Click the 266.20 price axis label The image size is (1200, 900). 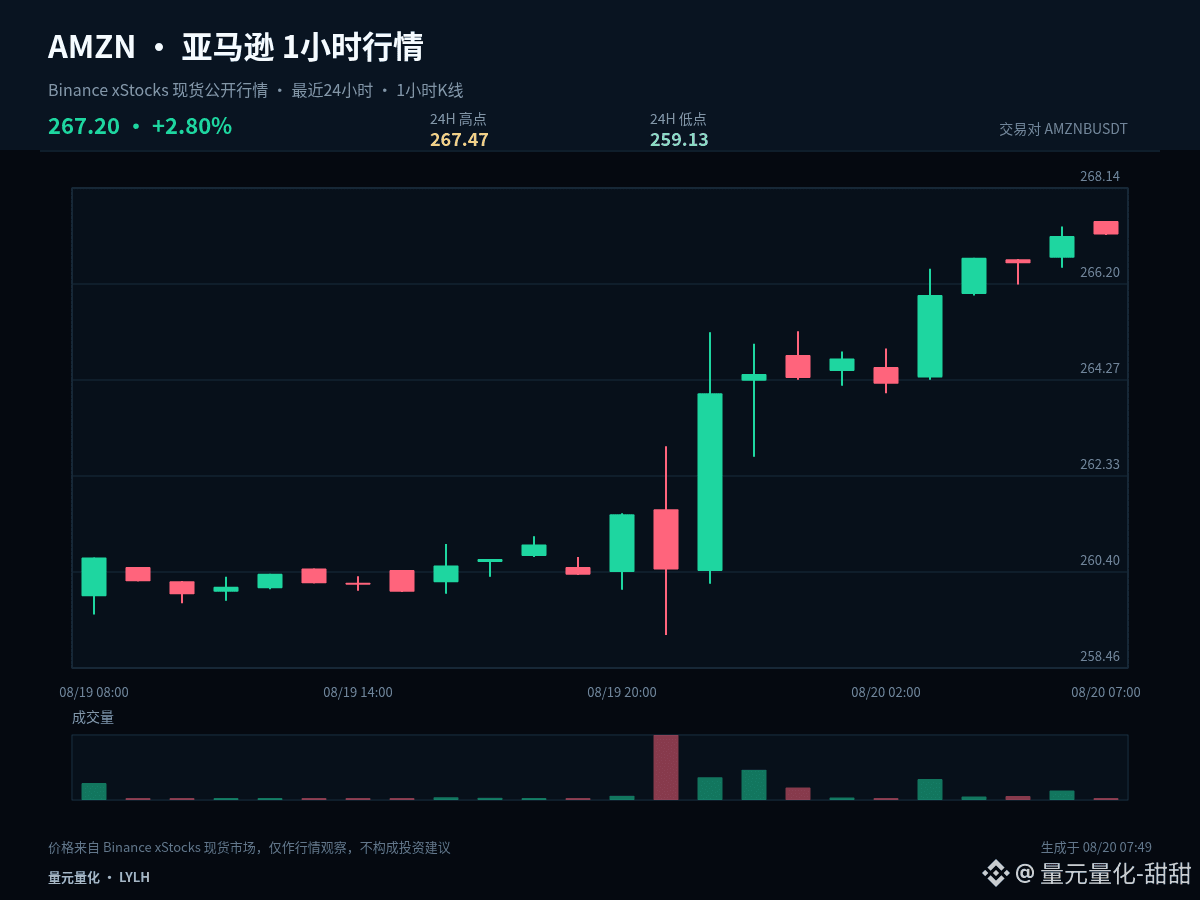click(x=1100, y=272)
